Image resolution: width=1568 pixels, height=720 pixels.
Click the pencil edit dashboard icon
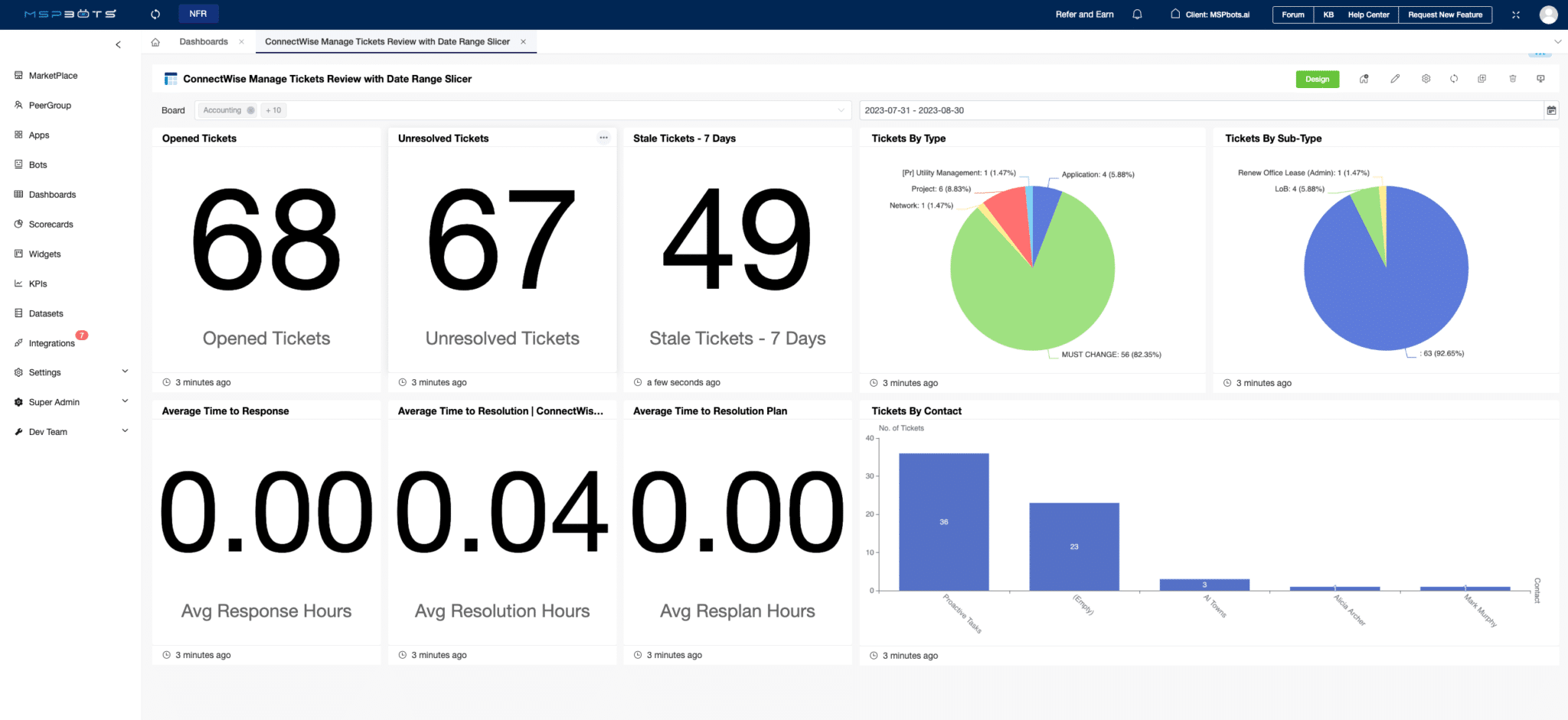(x=1395, y=79)
